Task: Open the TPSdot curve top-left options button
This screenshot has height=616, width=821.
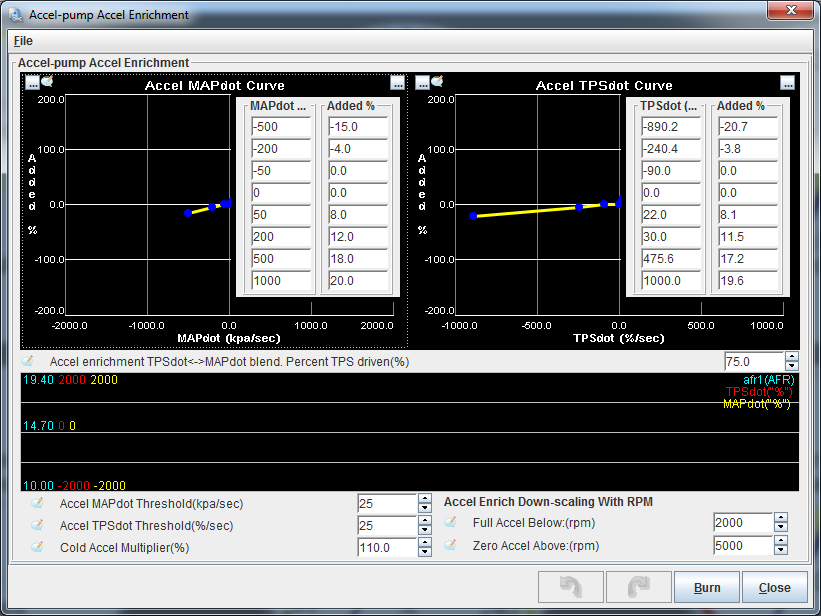Action: (x=422, y=82)
